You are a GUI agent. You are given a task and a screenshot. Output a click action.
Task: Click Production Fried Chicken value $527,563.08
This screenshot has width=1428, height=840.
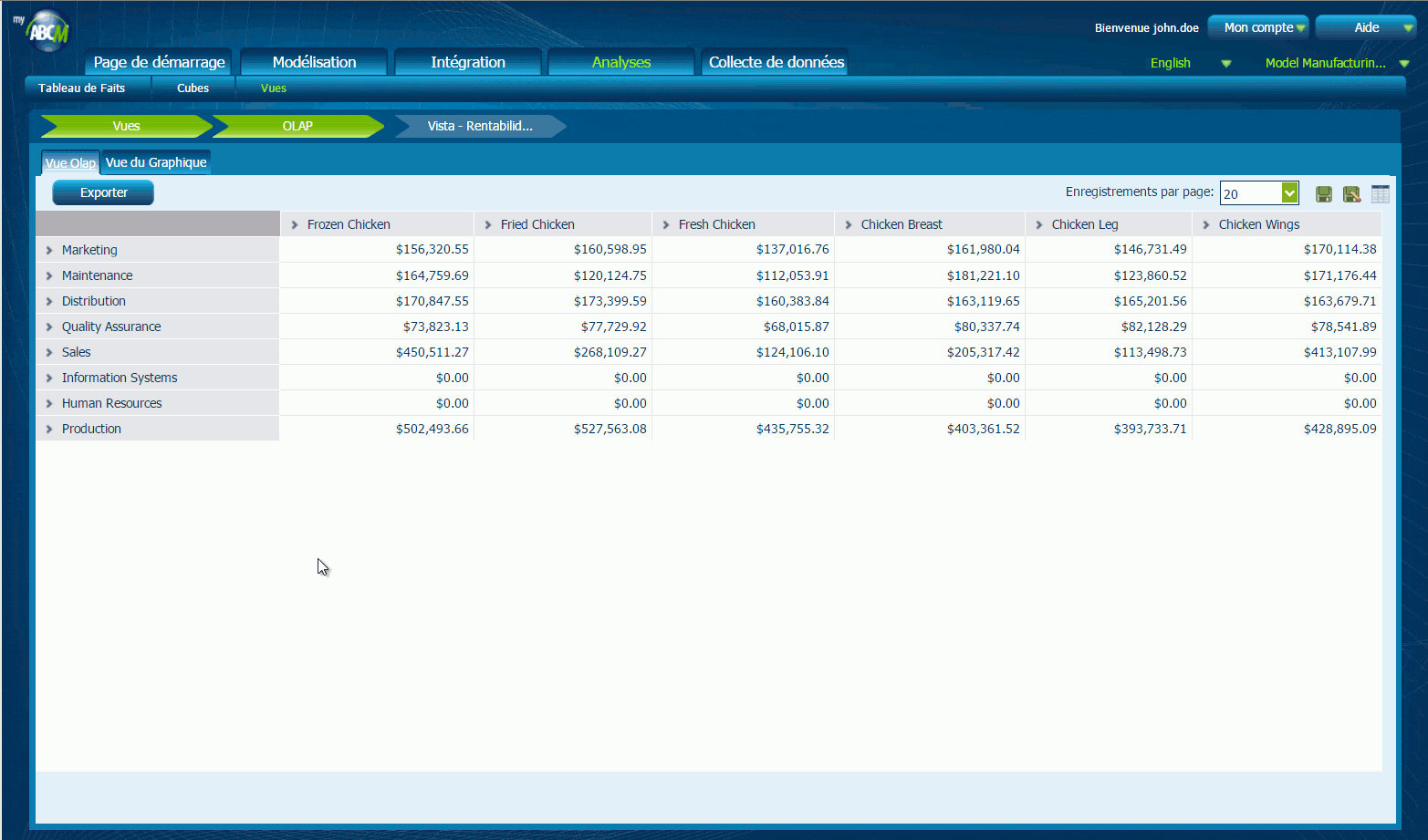coord(610,429)
